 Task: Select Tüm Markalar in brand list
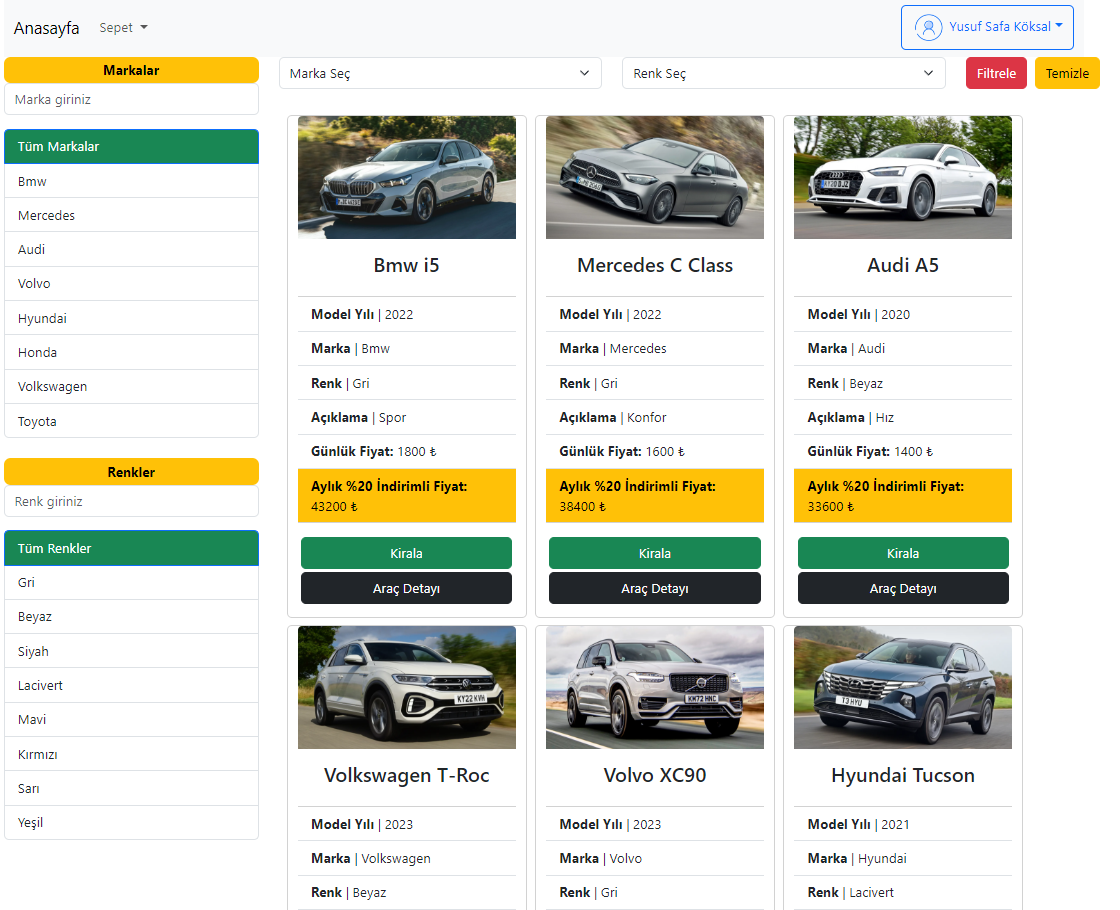tap(131, 146)
